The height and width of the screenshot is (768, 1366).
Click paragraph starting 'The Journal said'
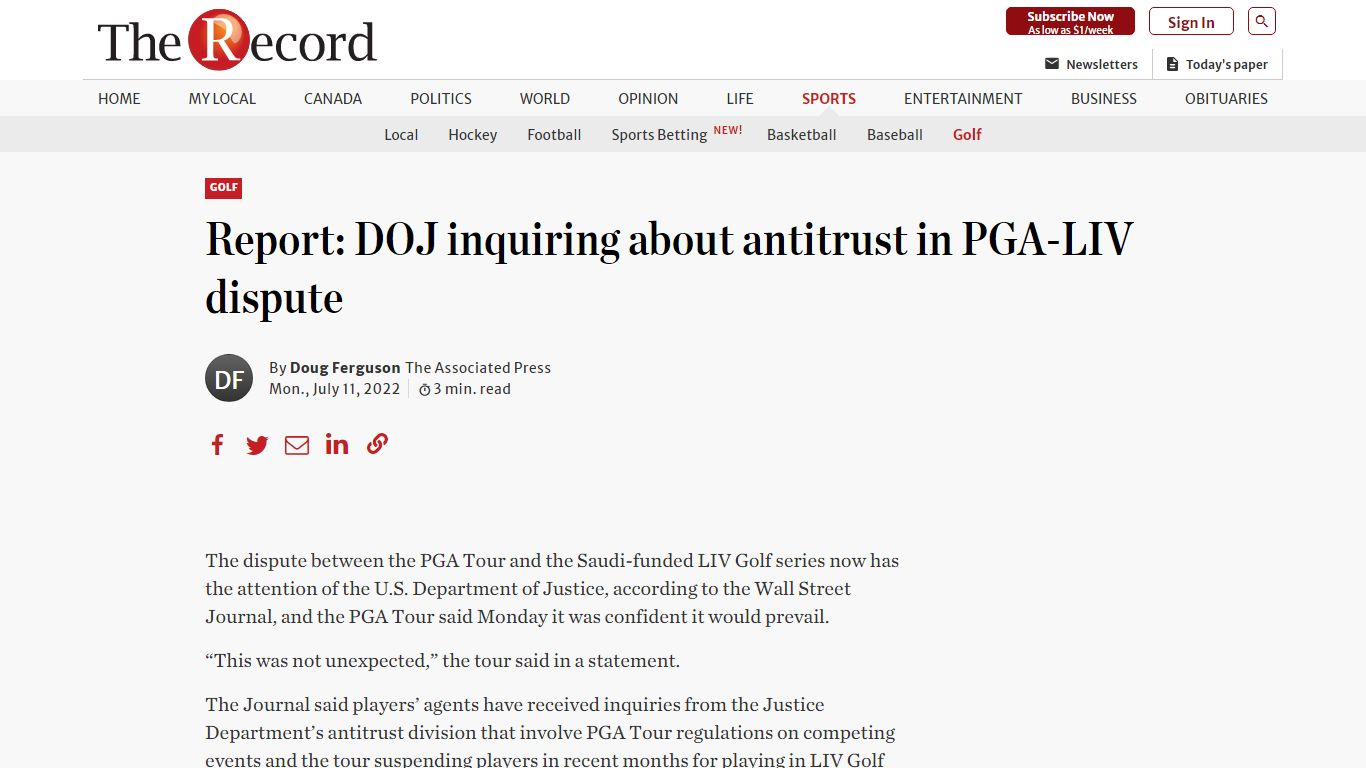click(550, 732)
